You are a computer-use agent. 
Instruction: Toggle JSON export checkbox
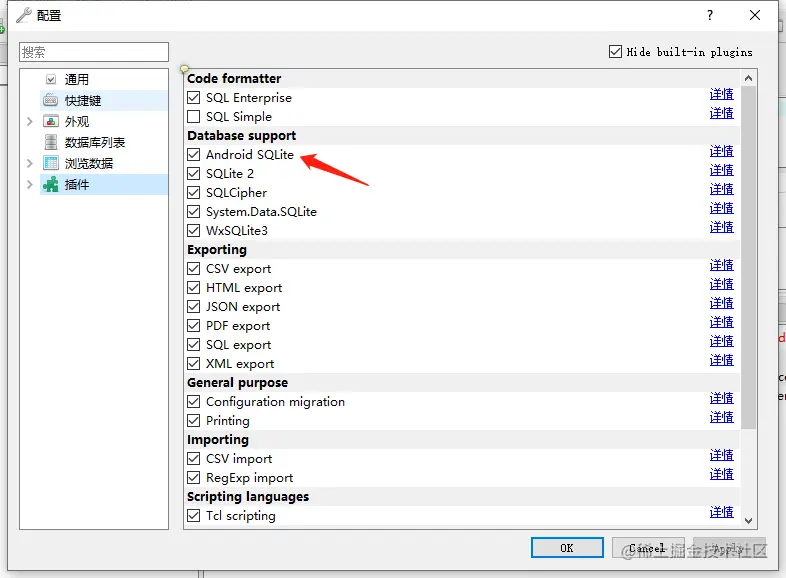tap(193, 306)
